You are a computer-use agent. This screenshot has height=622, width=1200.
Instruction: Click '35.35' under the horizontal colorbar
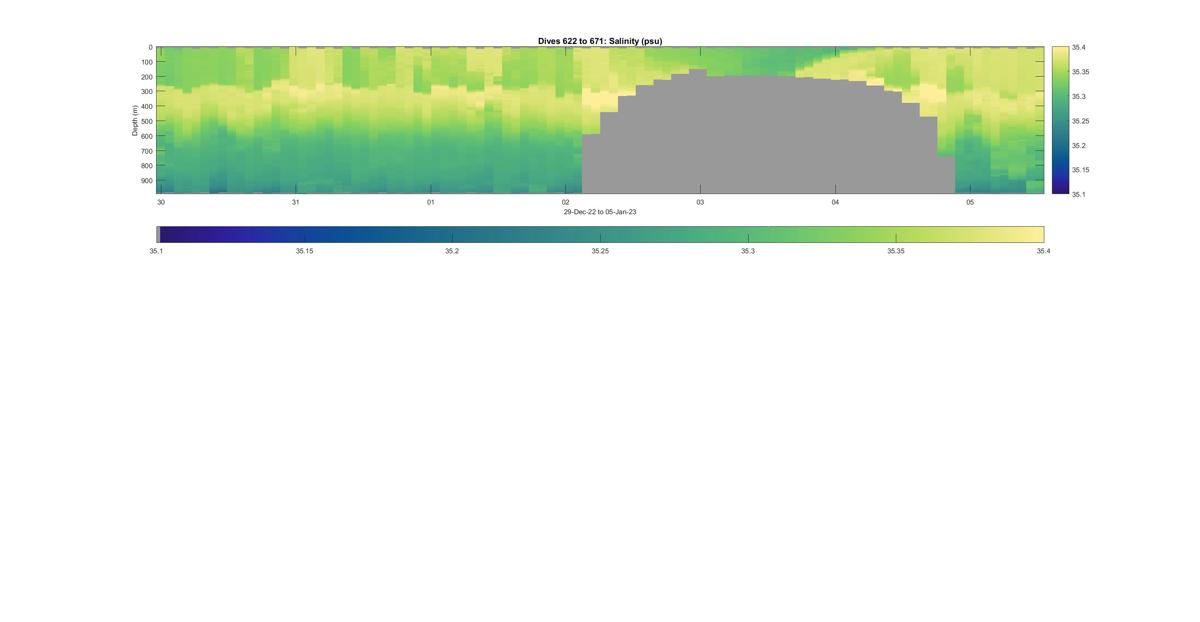point(896,251)
